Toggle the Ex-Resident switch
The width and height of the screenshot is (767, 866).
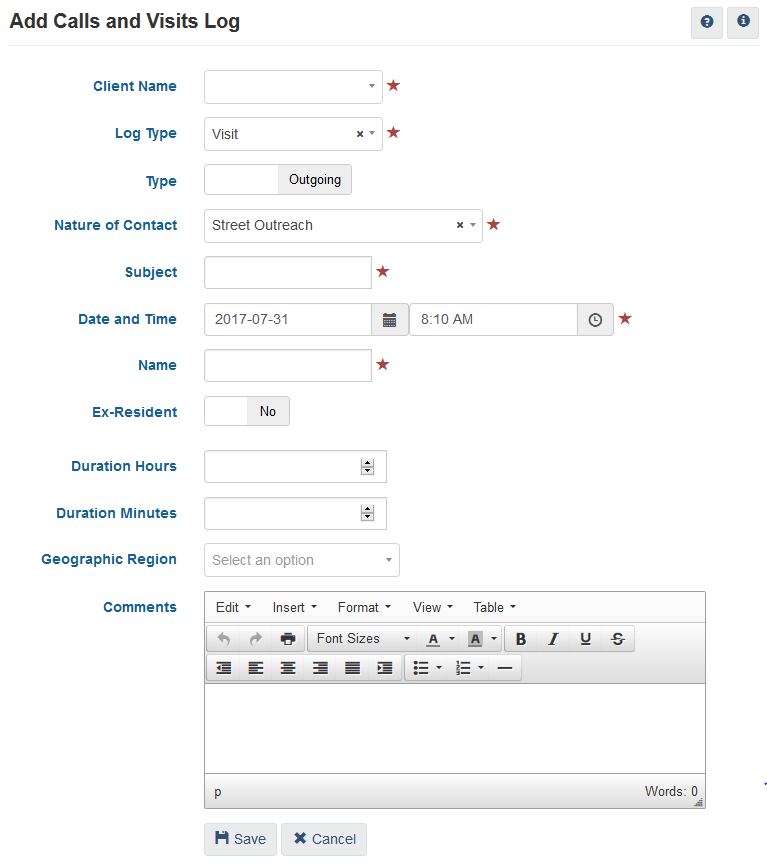[247, 411]
